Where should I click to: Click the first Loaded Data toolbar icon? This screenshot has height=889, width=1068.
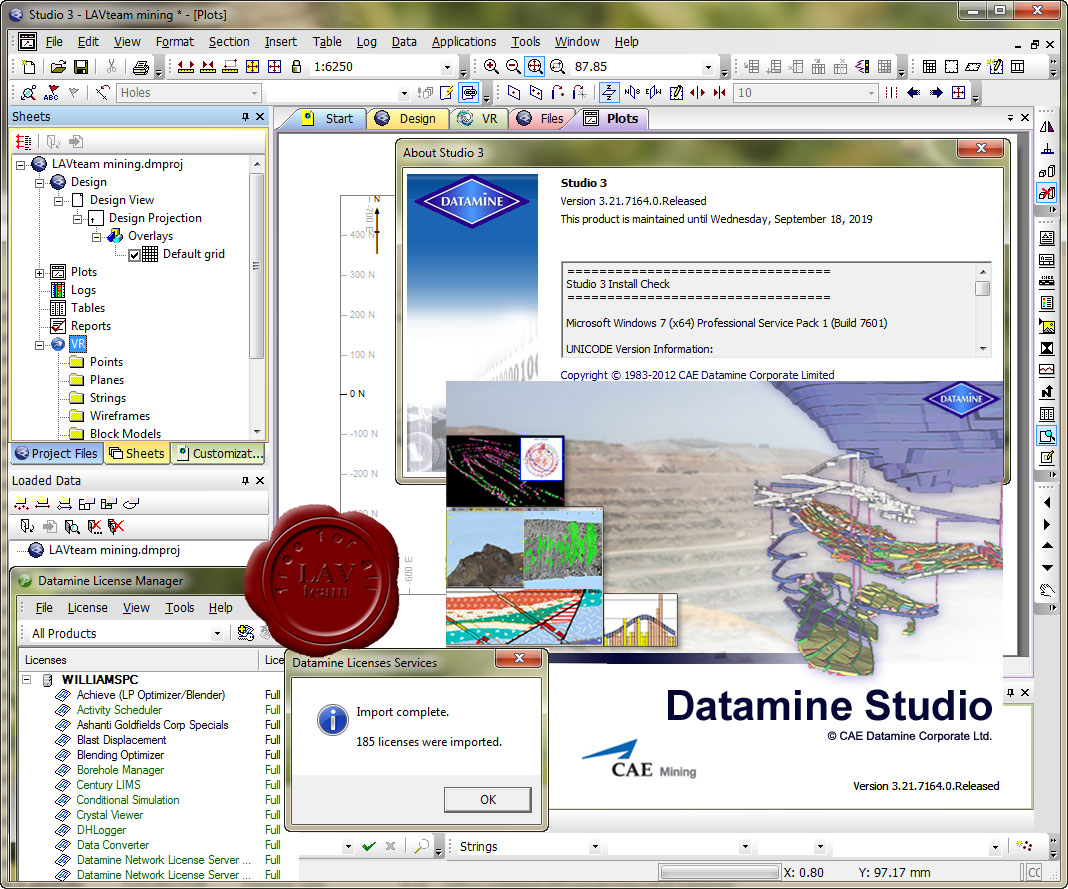click(22, 503)
